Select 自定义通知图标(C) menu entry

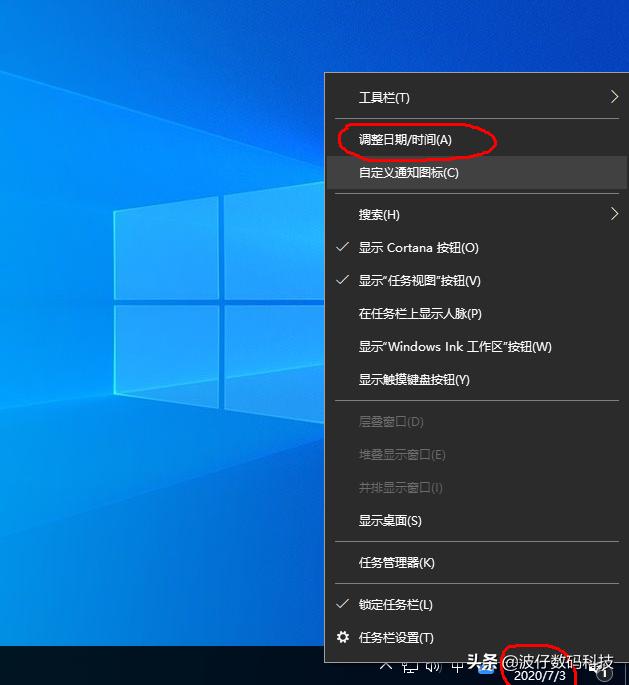point(476,173)
